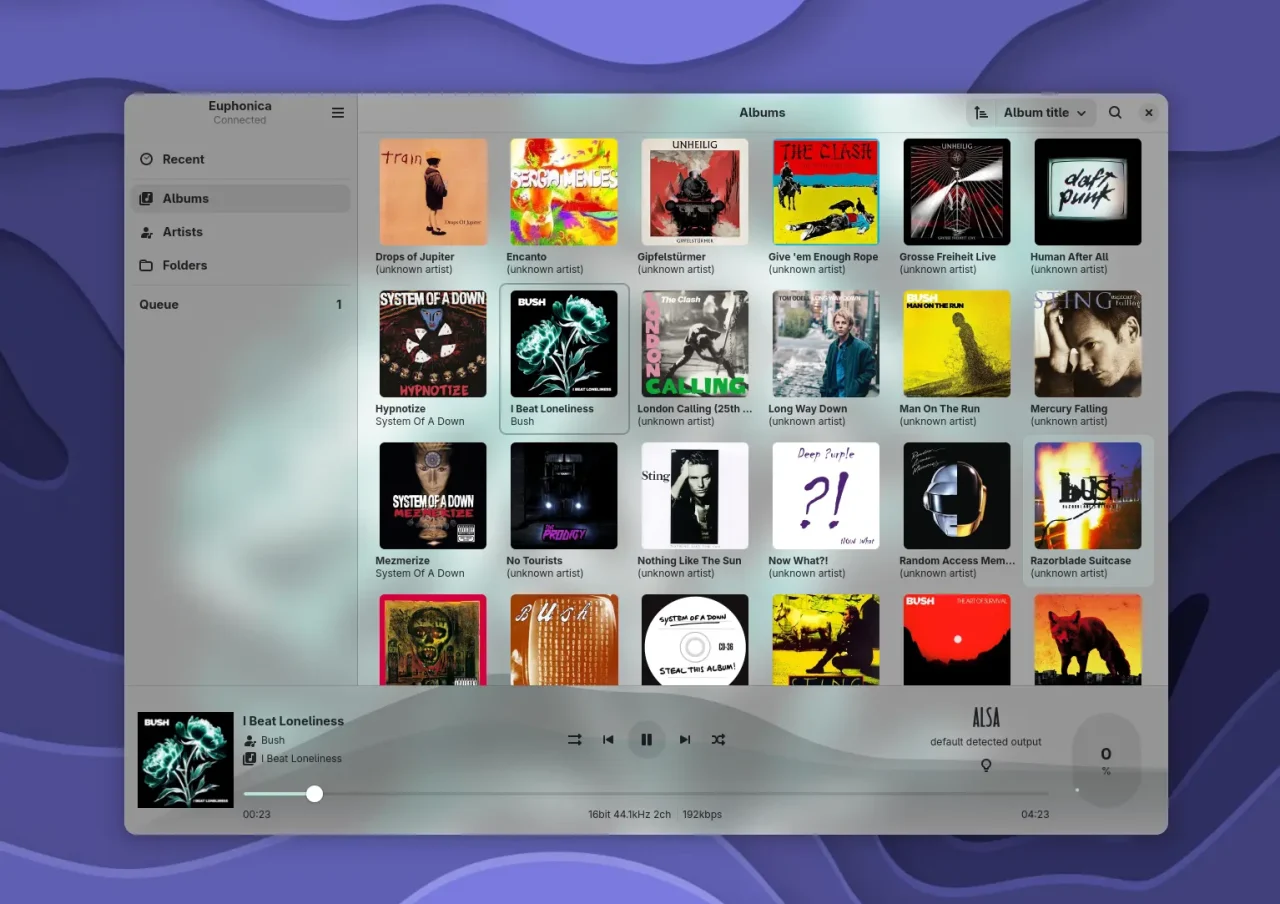Open the Human After All album

pos(1087,192)
